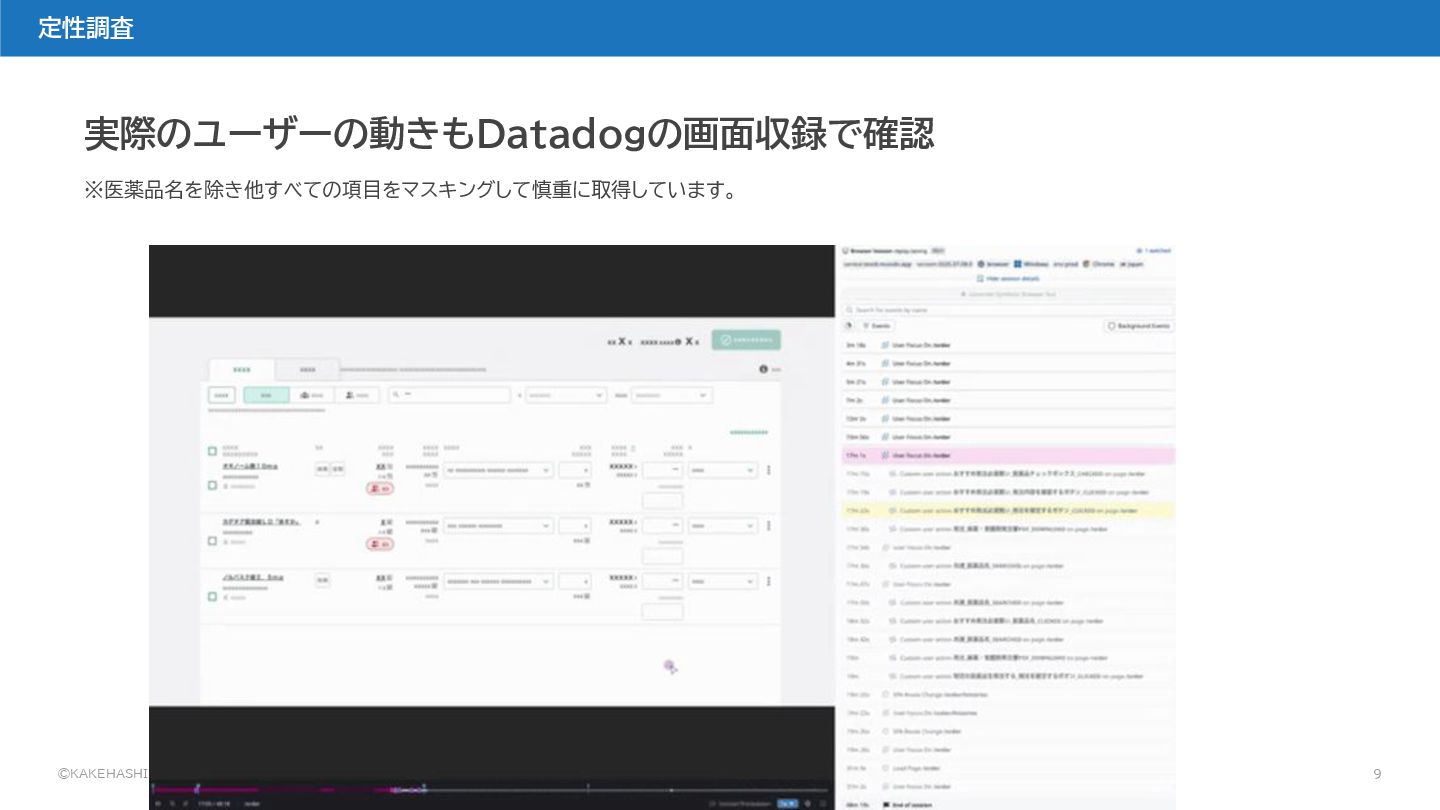Click Hide session details link
The width and height of the screenshot is (1440, 810).
tap(1008, 279)
